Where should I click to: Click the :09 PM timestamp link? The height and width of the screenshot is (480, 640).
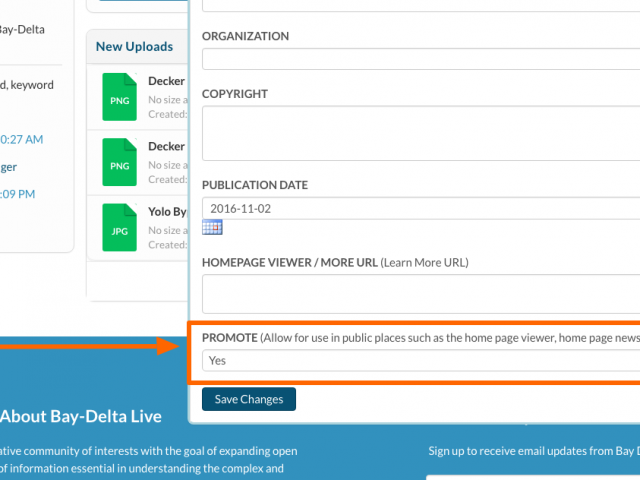click(x=18, y=194)
